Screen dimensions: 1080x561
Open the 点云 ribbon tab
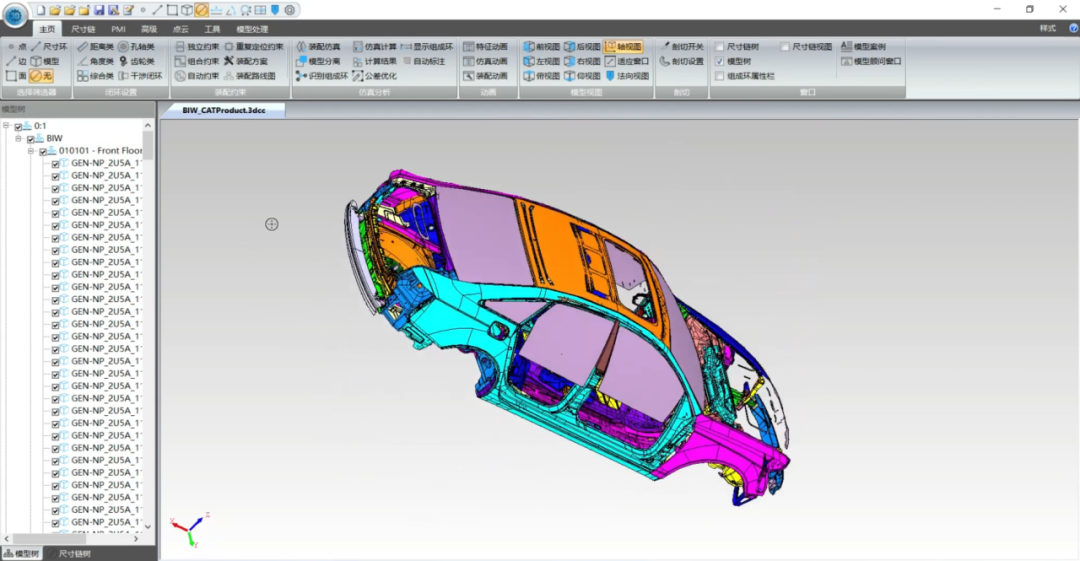point(180,29)
